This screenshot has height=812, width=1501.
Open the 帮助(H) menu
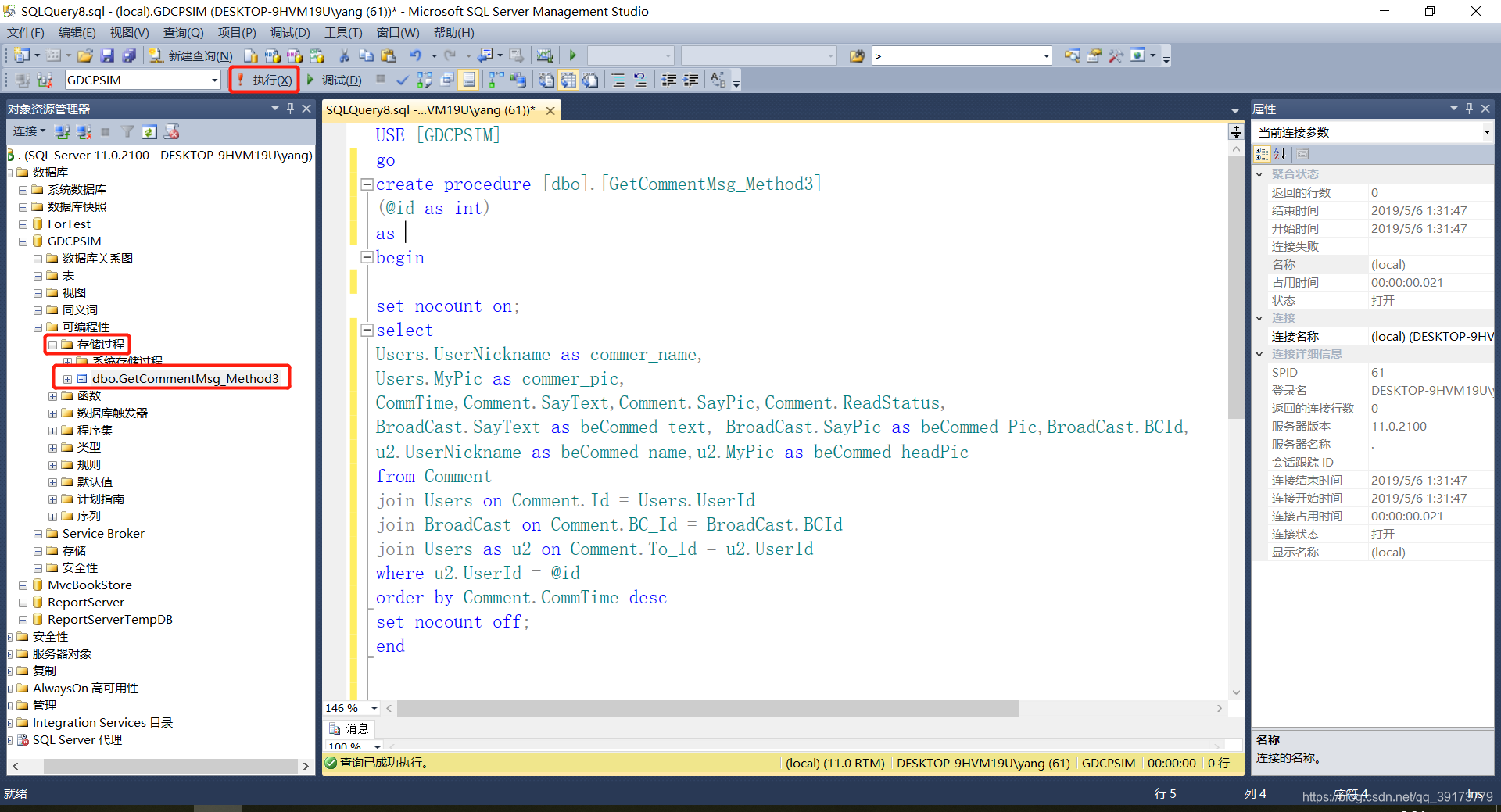(x=453, y=33)
